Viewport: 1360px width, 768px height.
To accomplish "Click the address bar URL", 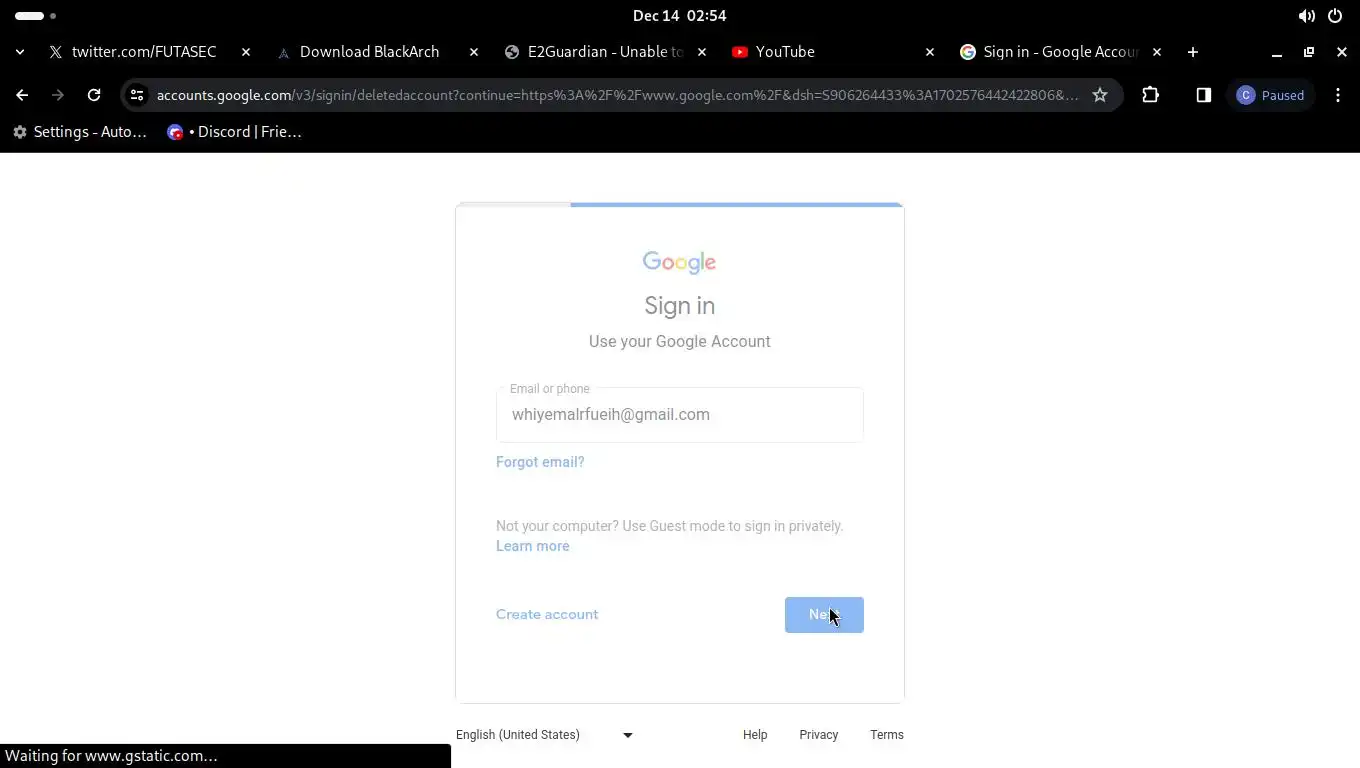I will click(x=617, y=95).
